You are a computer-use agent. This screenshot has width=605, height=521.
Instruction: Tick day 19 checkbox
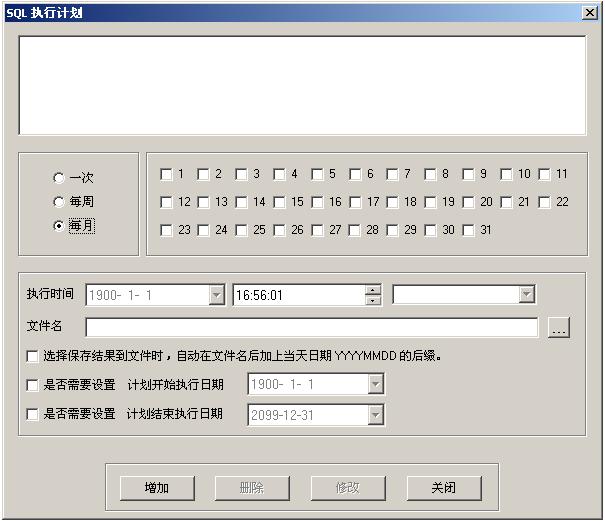[430, 202]
